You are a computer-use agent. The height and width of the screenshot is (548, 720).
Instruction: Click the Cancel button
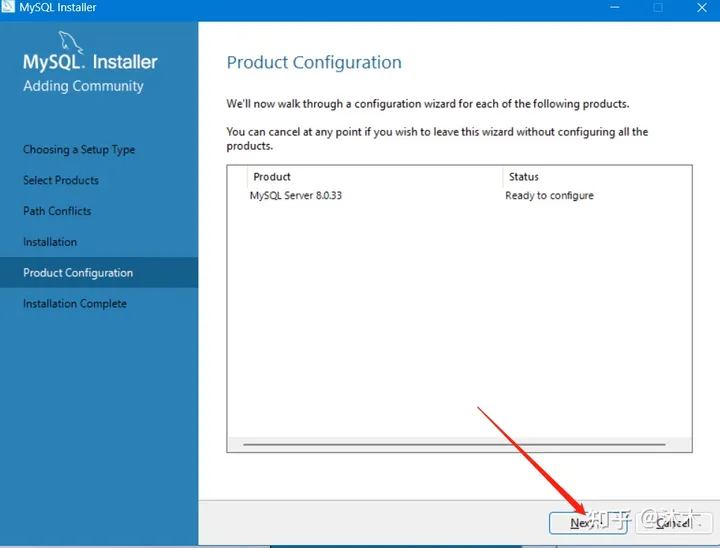(x=674, y=523)
